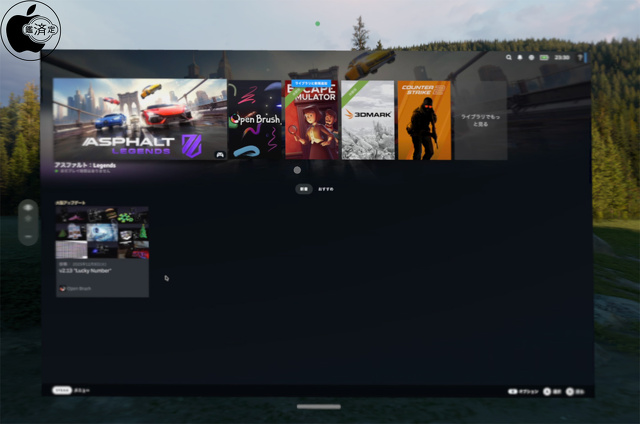
Task: Click the visionOS window bar below Steam window
Action: click(319, 406)
